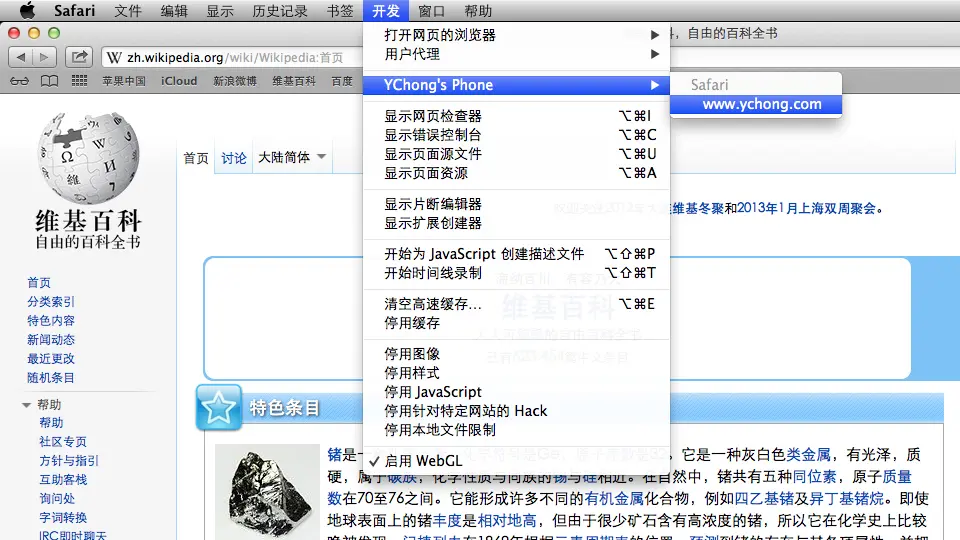Open 新浪微博 bookmark
960x540 pixels.
pyautogui.click(x=234, y=81)
